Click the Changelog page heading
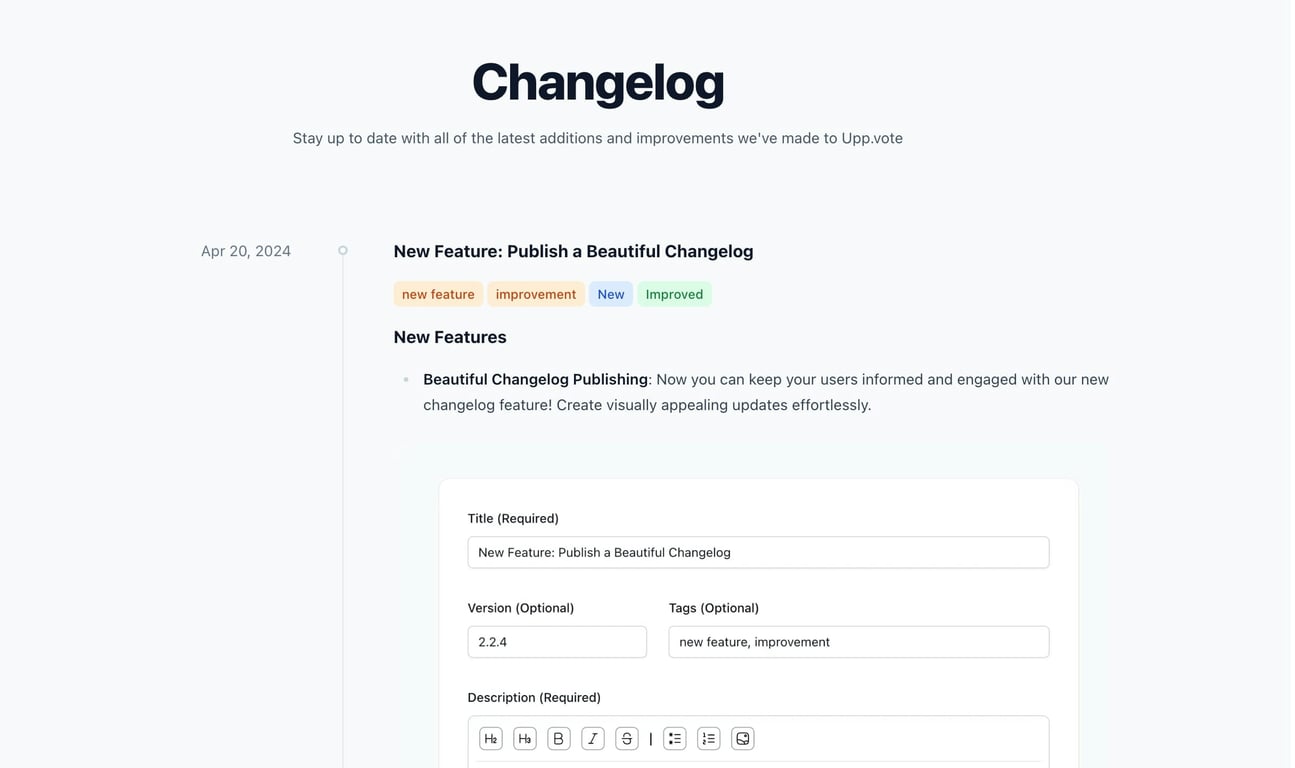 pyautogui.click(x=598, y=82)
